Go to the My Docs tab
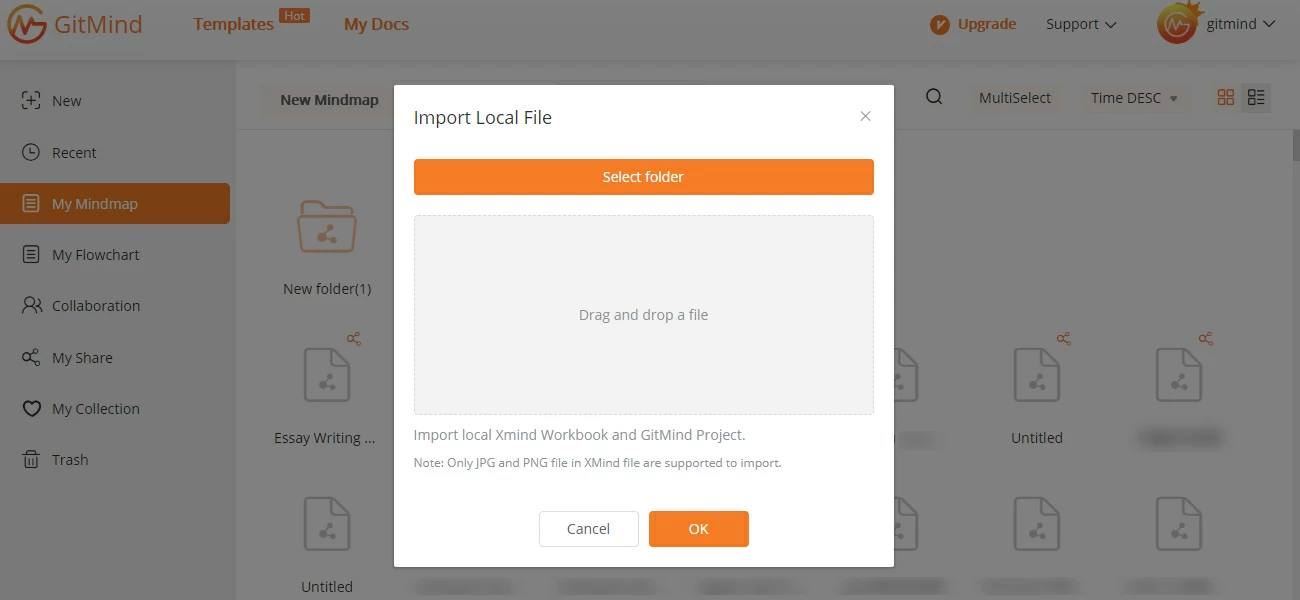 (376, 24)
